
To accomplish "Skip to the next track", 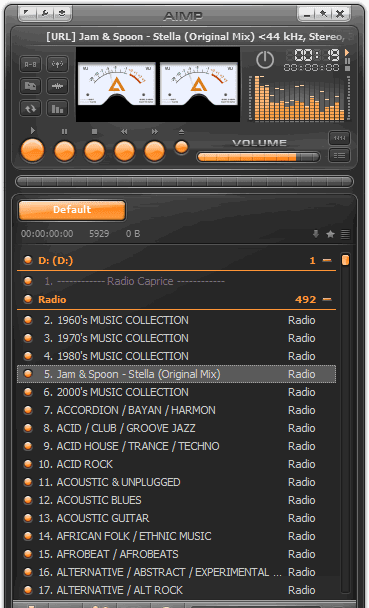I will [155, 151].
